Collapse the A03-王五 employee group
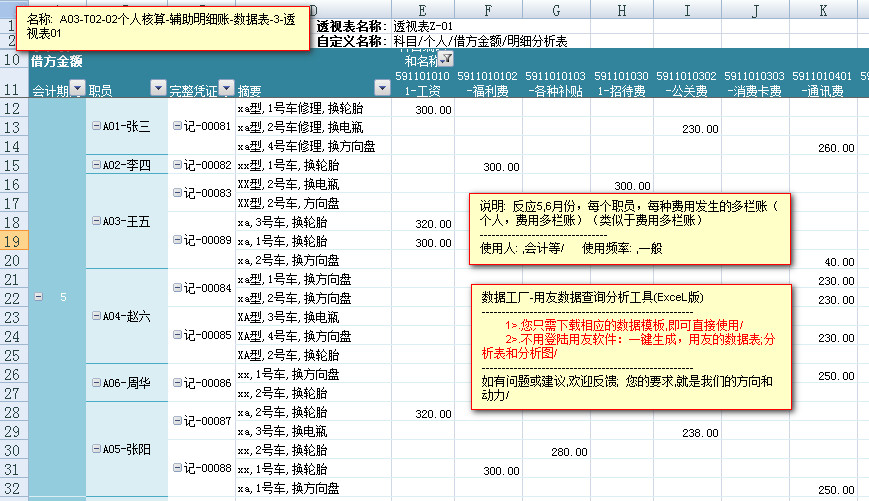The width and height of the screenshot is (869, 501). click(x=96, y=222)
